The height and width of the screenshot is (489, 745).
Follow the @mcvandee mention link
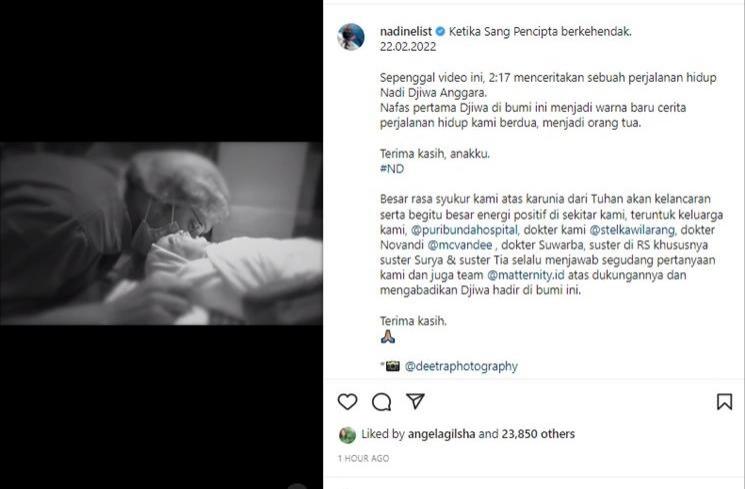(x=460, y=245)
